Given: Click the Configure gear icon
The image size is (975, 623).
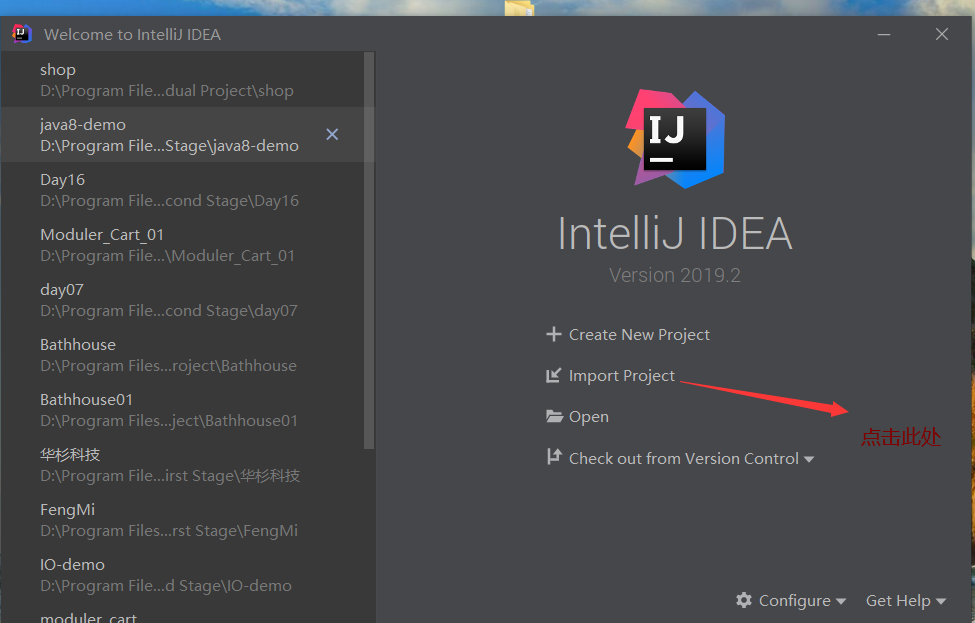Looking at the screenshot, I should coord(743,600).
